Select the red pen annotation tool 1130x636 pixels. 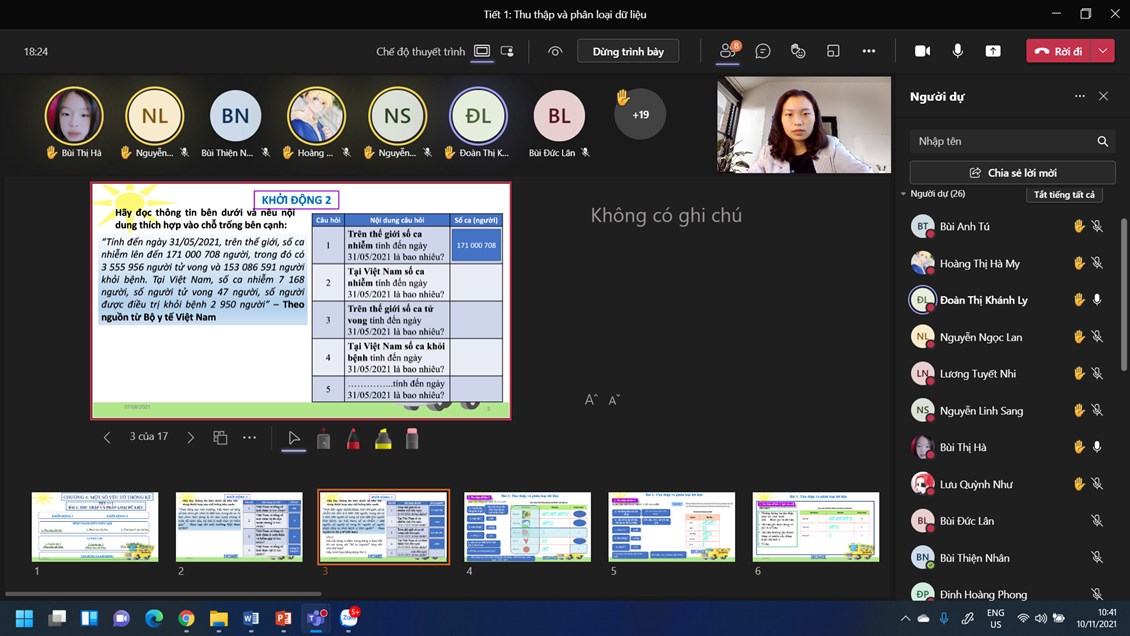coord(353,438)
